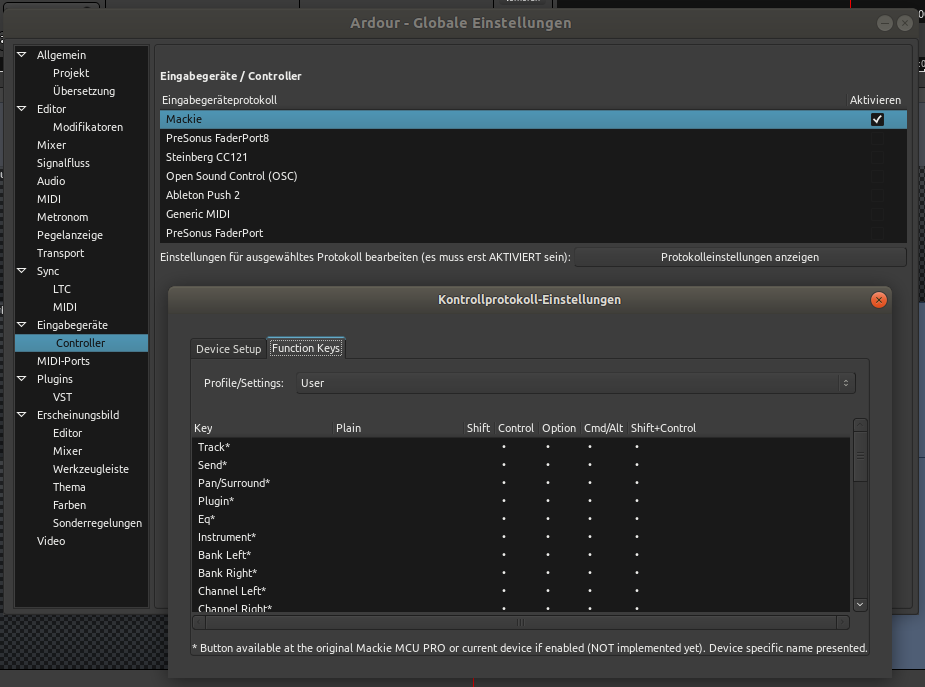Select the Mackie protocol row
The width and height of the screenshot is (925, 687).
(533, 119)
